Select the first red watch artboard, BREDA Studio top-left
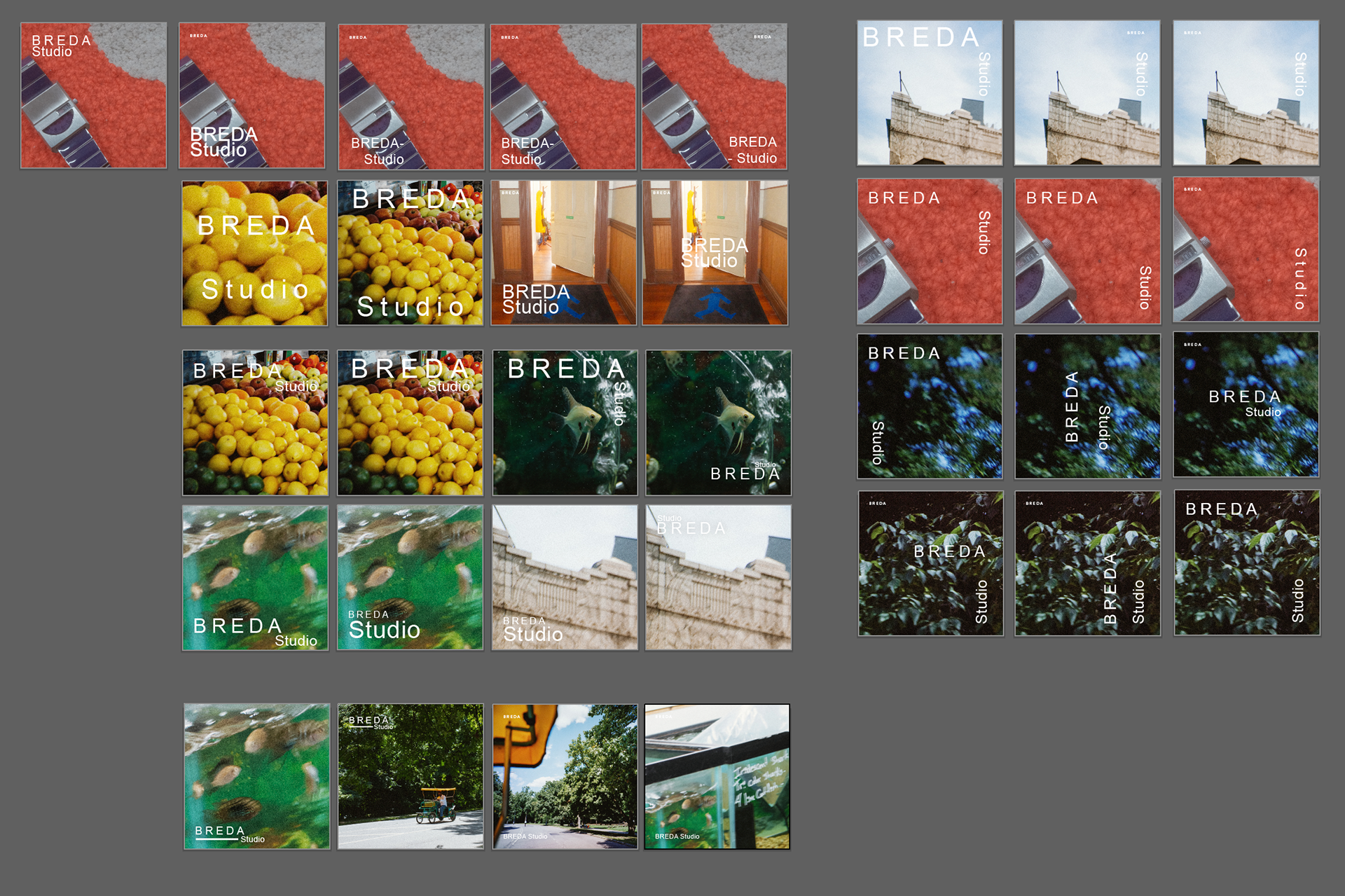 [x=93, y=95]
